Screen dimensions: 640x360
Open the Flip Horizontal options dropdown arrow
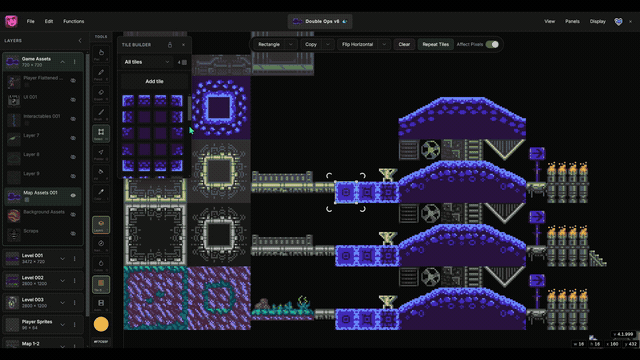click(384, 44)
